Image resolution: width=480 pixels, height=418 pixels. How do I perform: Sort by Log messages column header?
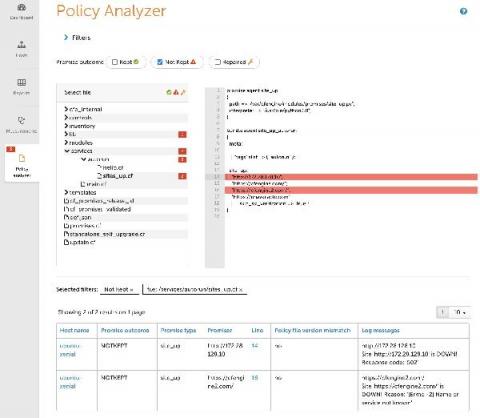[381, 330]
